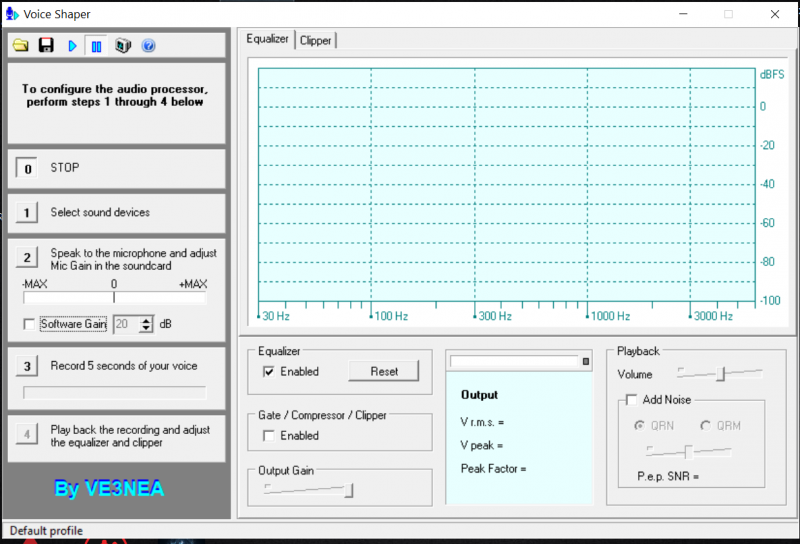Click the playback Volume slider thumb
The image size is (800, 544).
coord(720,374)
